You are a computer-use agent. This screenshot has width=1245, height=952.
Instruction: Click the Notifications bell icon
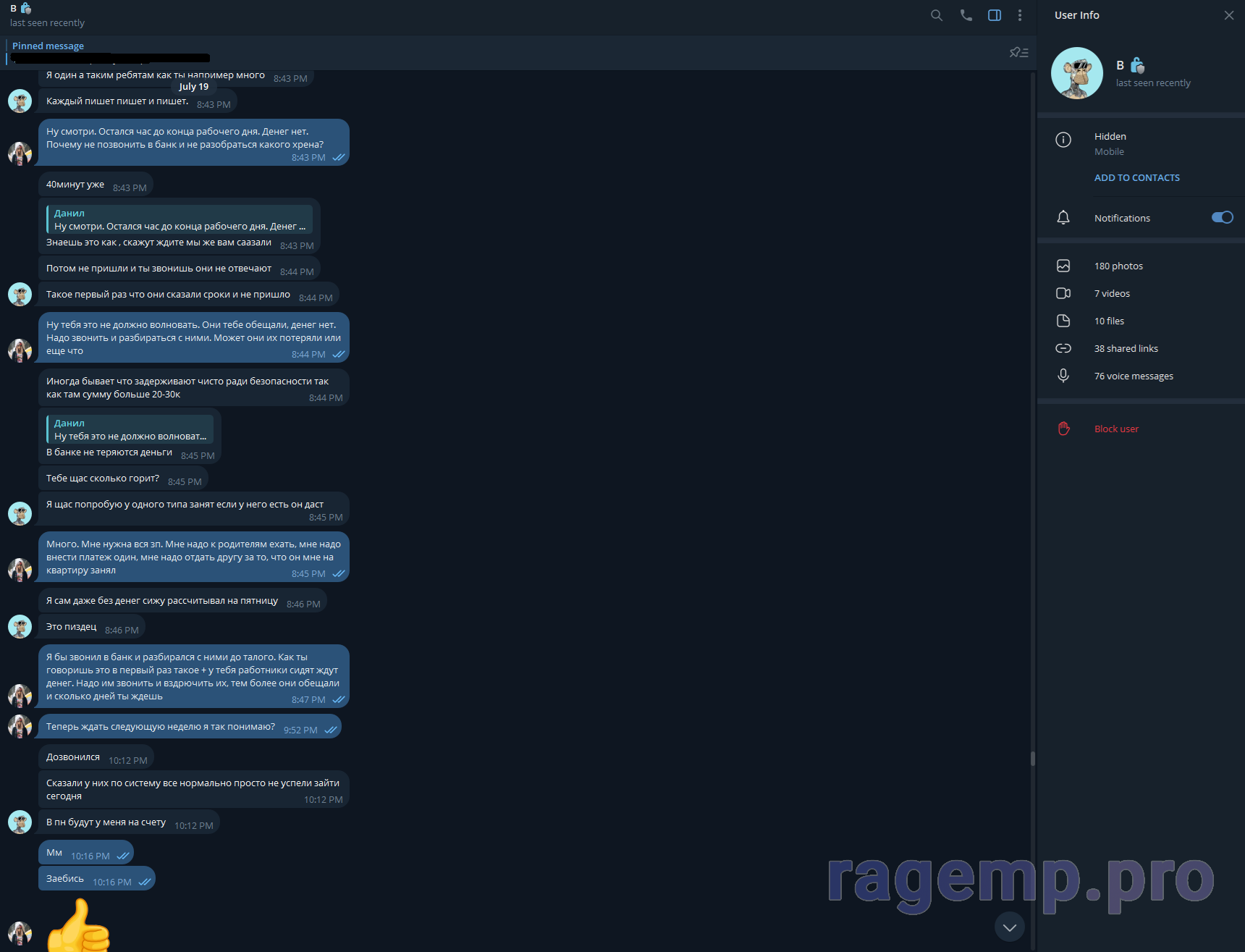point(1063,218)
